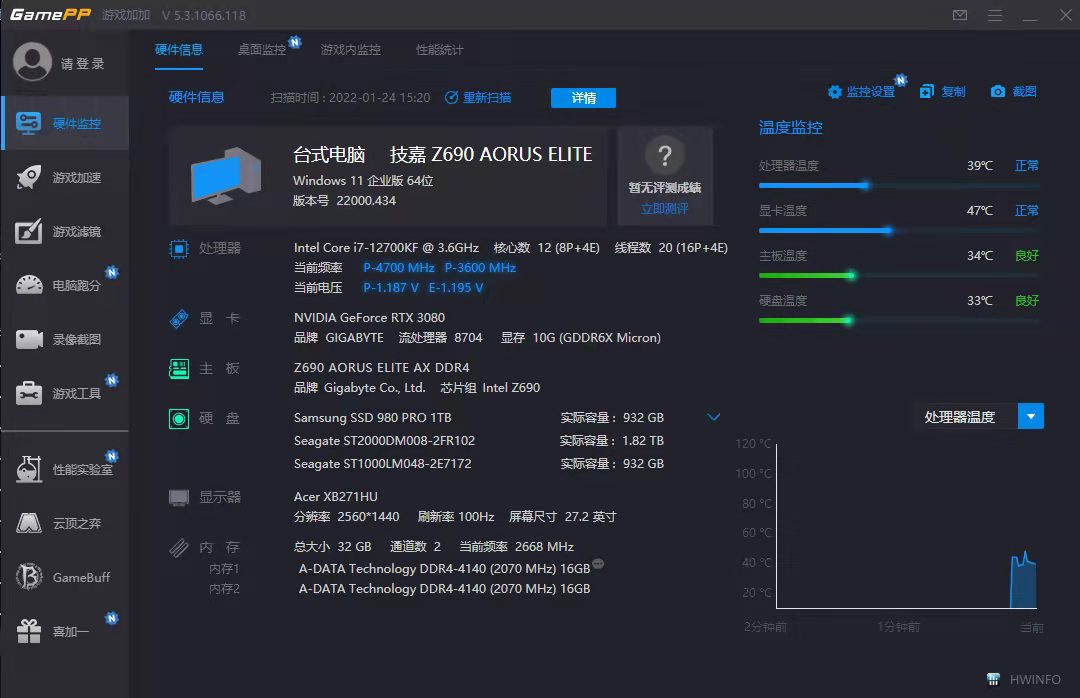This screenshot has width=1080, height=698.
Task: Click the 截图 screenshot button
Action: (1014, 92)
